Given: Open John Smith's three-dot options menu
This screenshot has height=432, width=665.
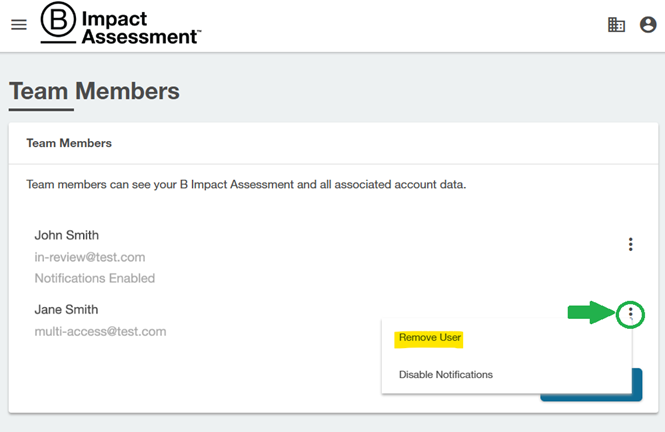Looking at the screenshot, I should [x=630, y=244].
